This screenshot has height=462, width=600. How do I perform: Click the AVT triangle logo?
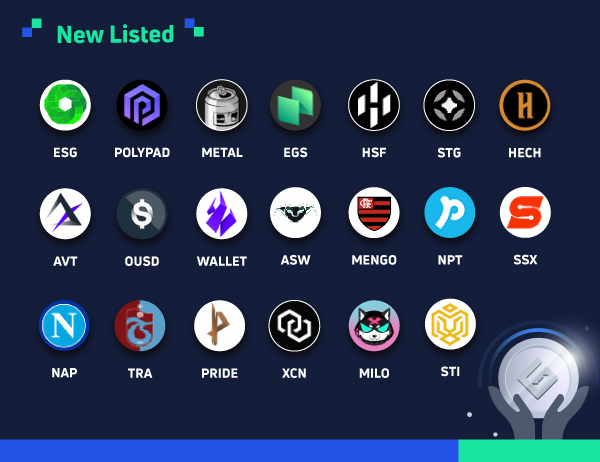(65, 213)
